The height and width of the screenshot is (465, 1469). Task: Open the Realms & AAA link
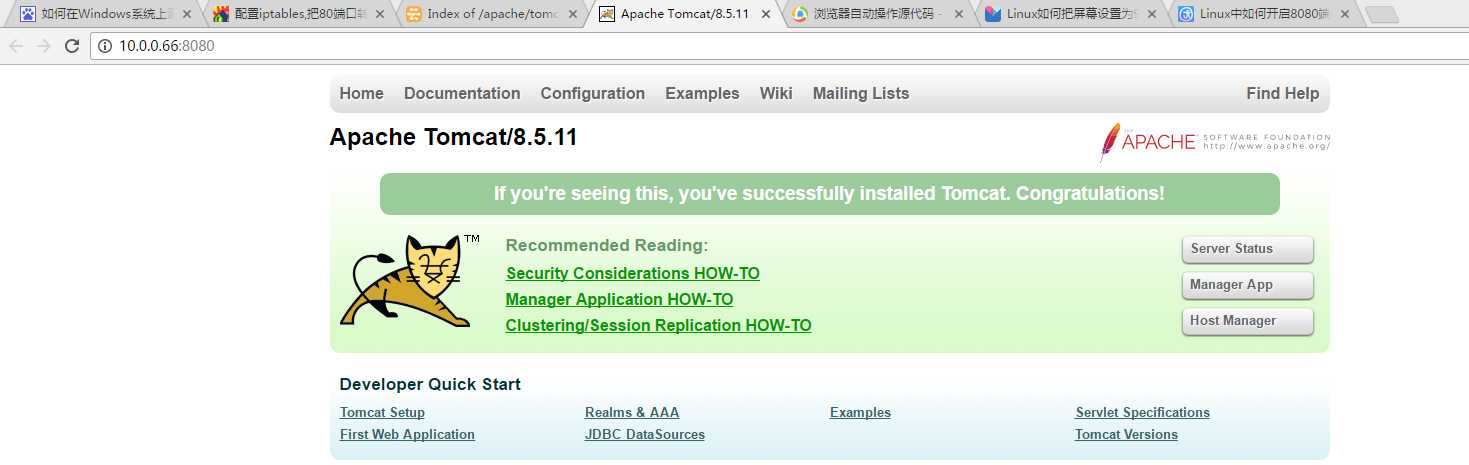point(632,412)
